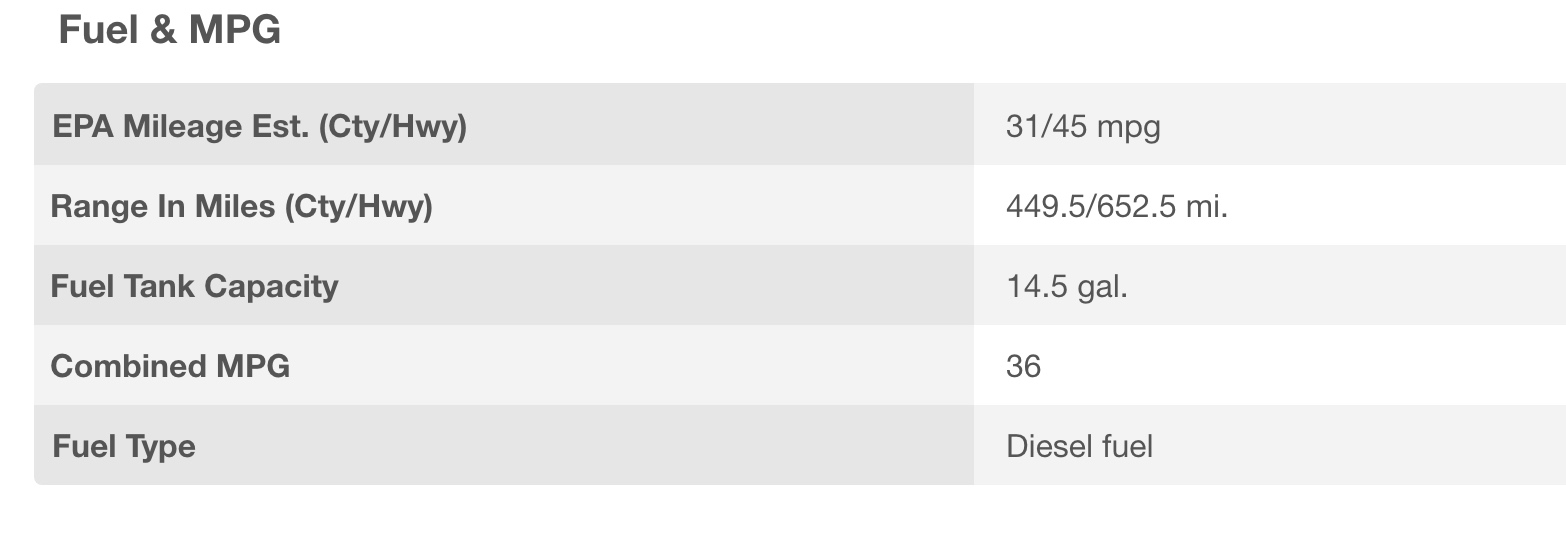The image size is (1566, 552).
Task: Click the Fuel & MPG heading
Action: click(170, 31)
